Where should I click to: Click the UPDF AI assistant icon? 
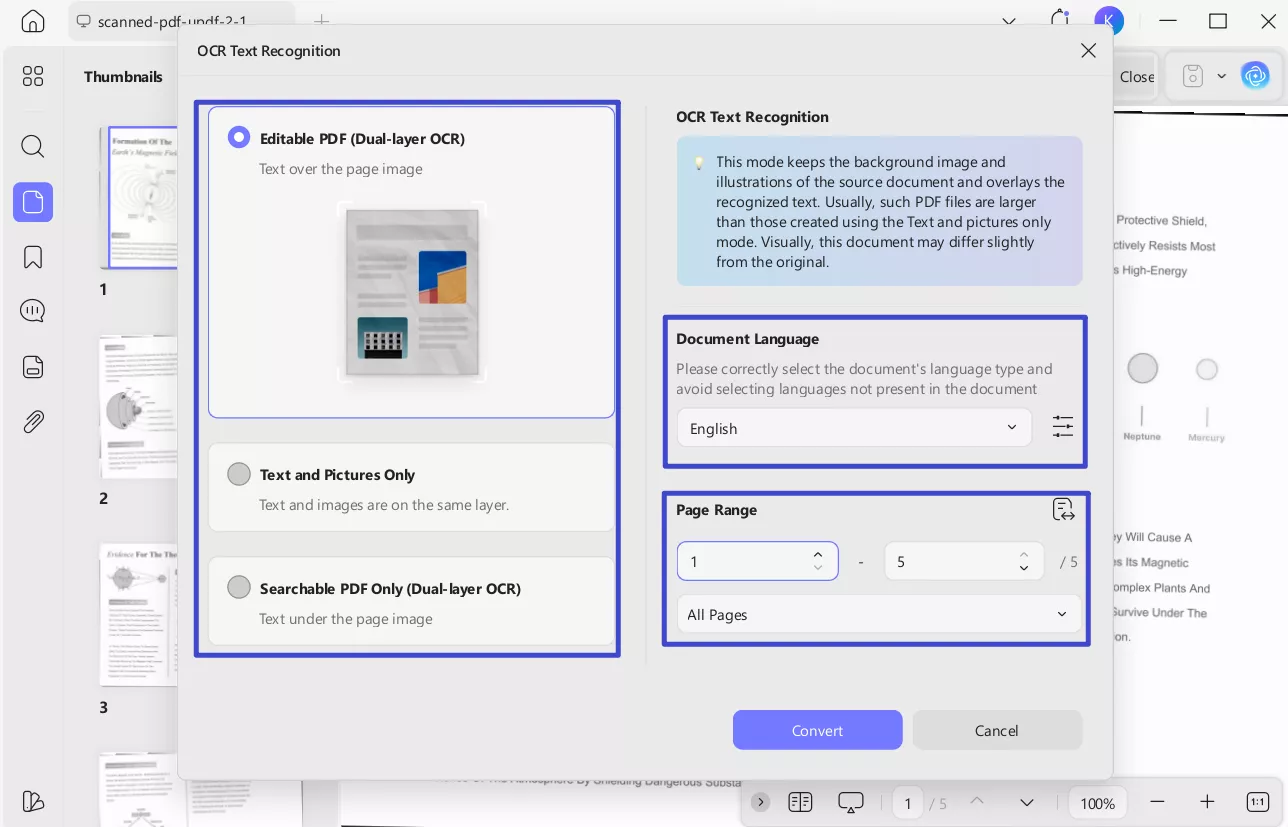[1255, 76]
